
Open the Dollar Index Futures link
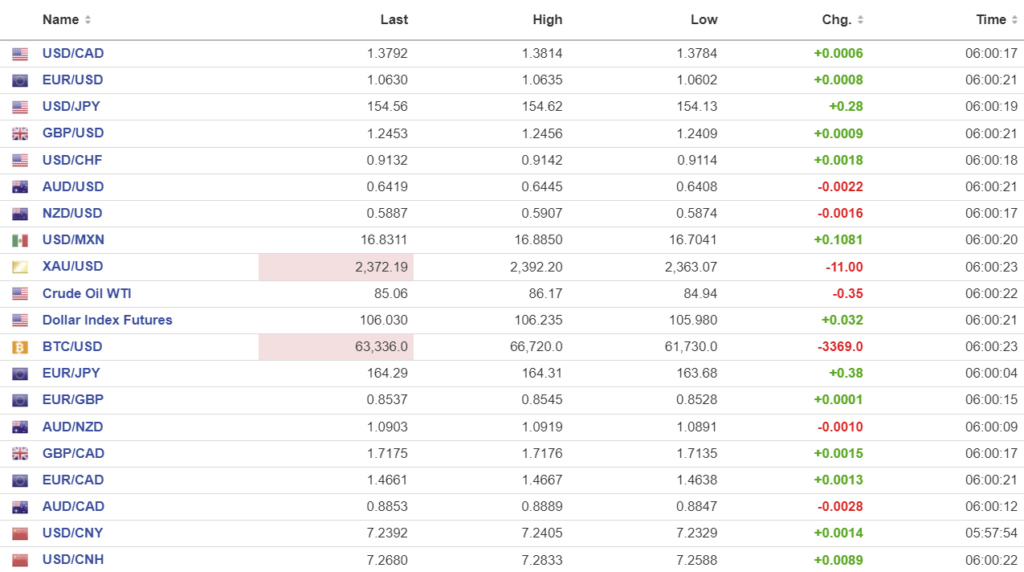click(x=107, y=320)
